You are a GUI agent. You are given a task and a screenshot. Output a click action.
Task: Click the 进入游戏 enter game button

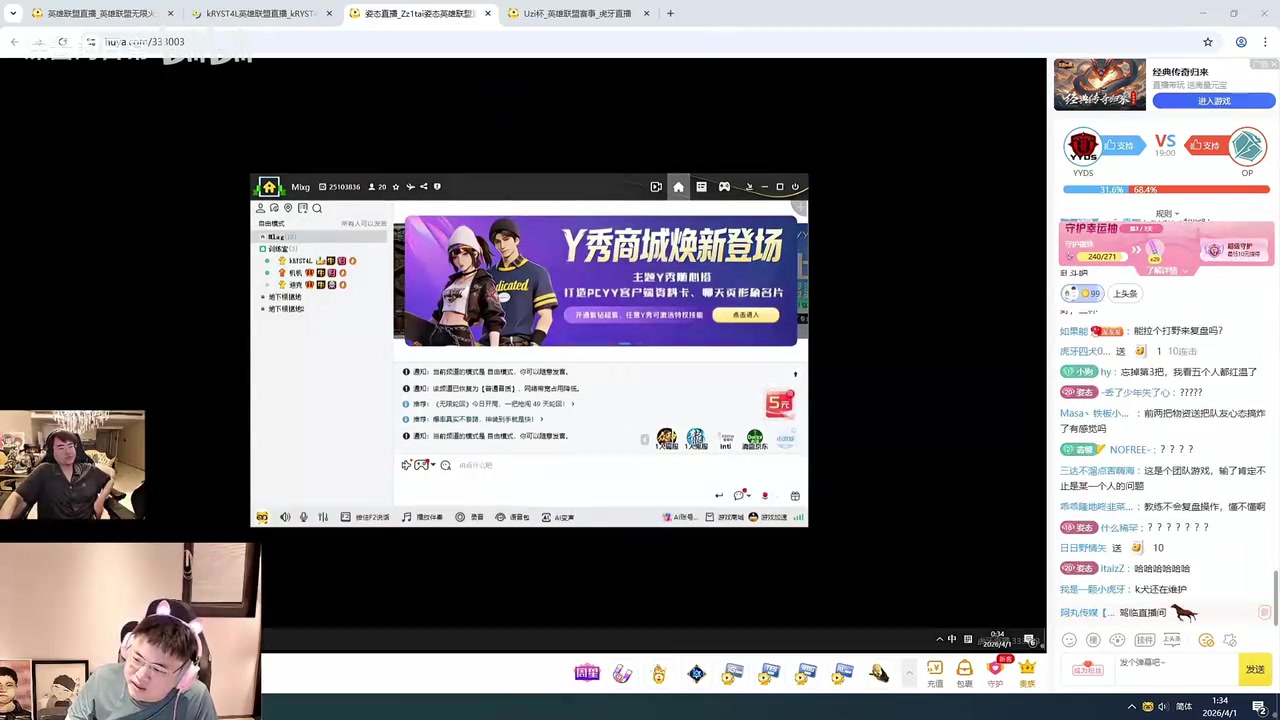[x=1213, y=100]
